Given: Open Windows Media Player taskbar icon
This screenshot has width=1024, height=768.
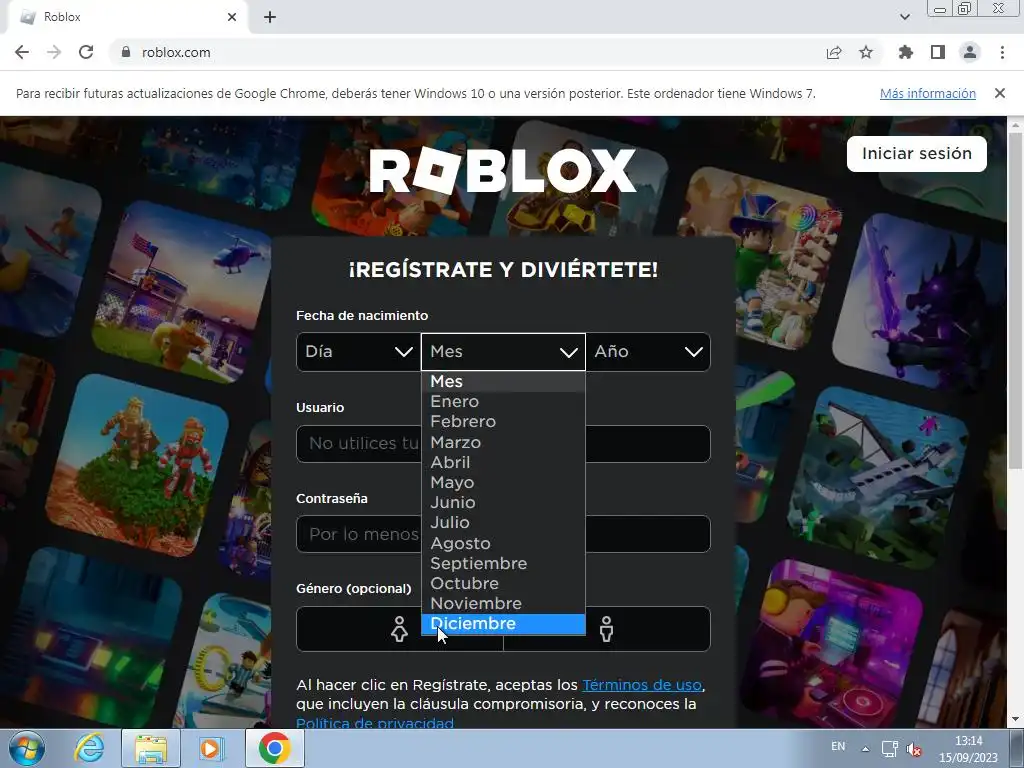Looking at the screenshot, I should [x=210, y=748].
